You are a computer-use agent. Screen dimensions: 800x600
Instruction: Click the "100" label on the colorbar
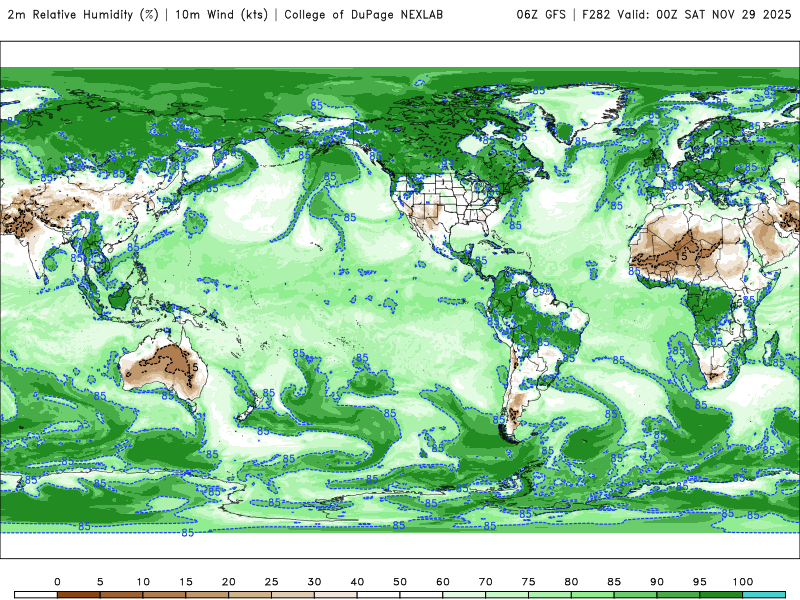point(743,582)
